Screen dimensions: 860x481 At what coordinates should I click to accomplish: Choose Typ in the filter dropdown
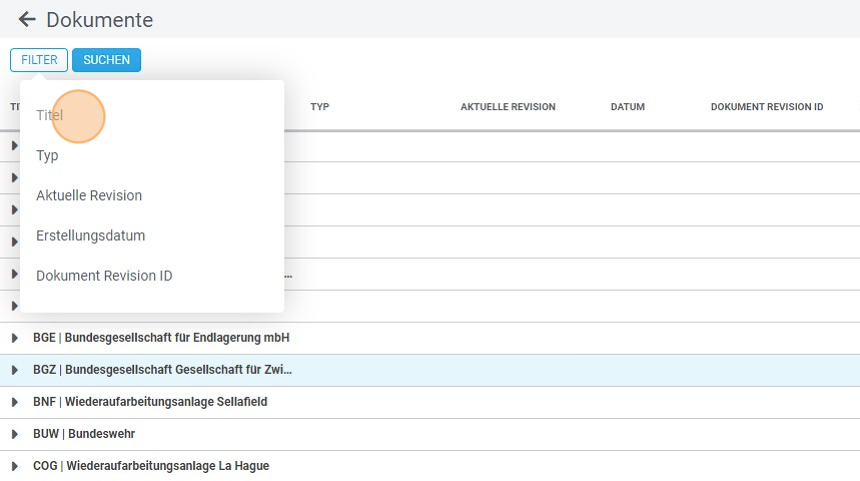(x=47, y=156)
